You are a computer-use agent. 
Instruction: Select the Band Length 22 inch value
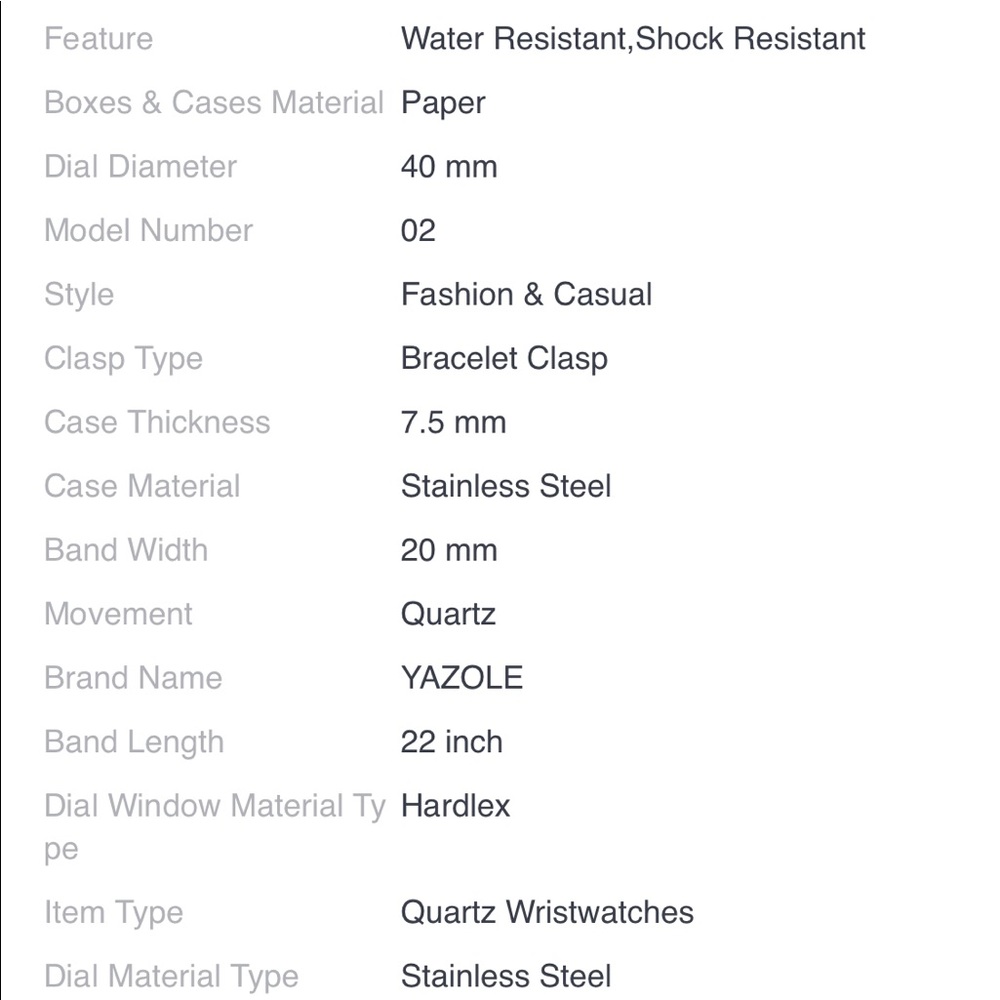pyautogui.click(x=452, y=742)
